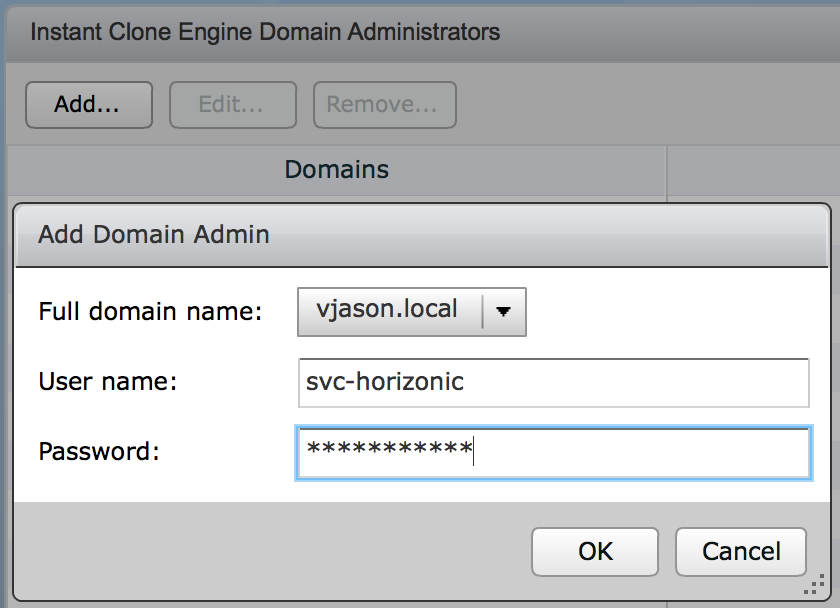
Task: Click the "Full domain name:" label
Action: [x=150, y=311]
